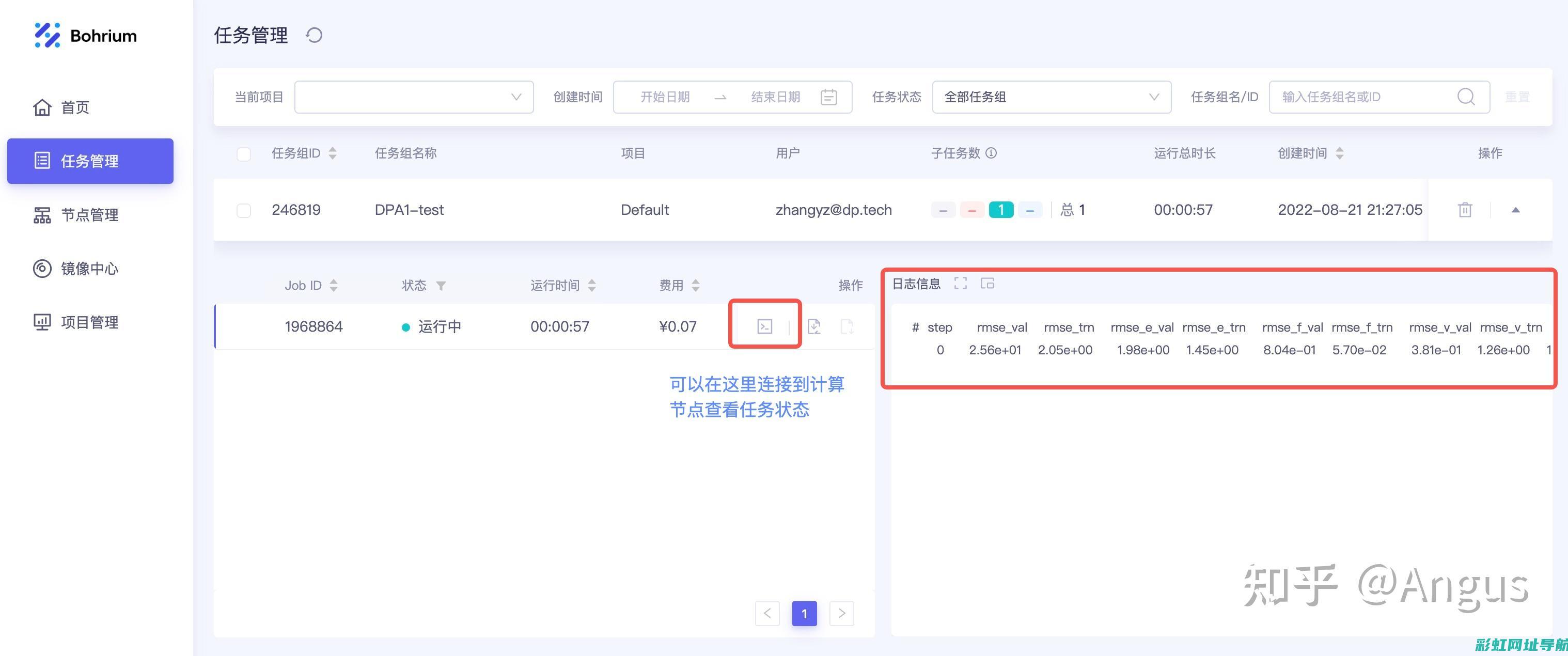Sort by 任务组ID column
The width and height of the screenshot is (1568, 656).
(333, 153)
